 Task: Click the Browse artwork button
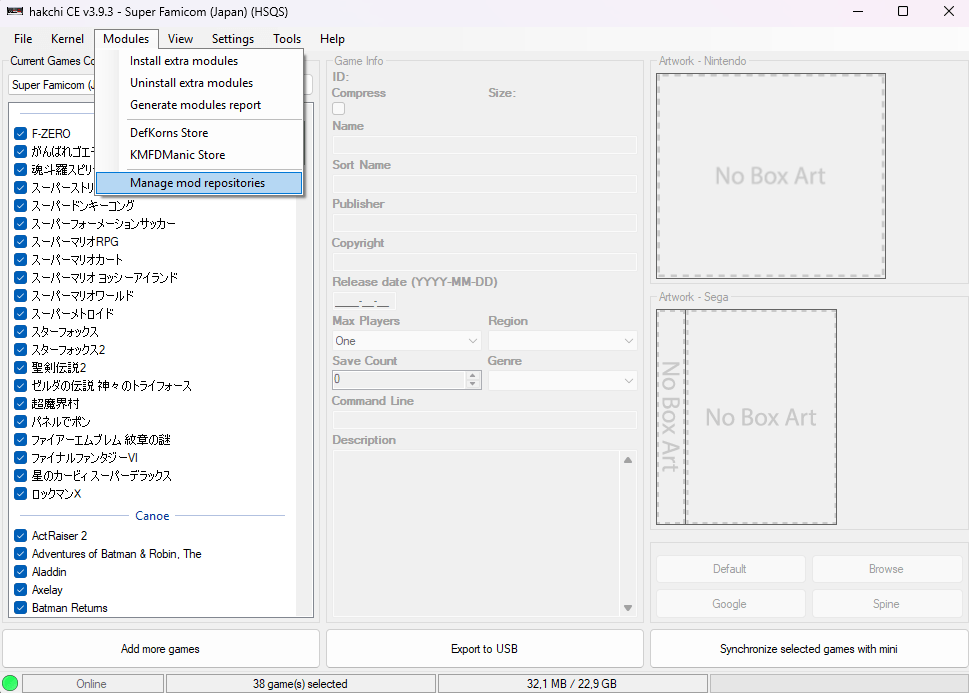point(886,569)
